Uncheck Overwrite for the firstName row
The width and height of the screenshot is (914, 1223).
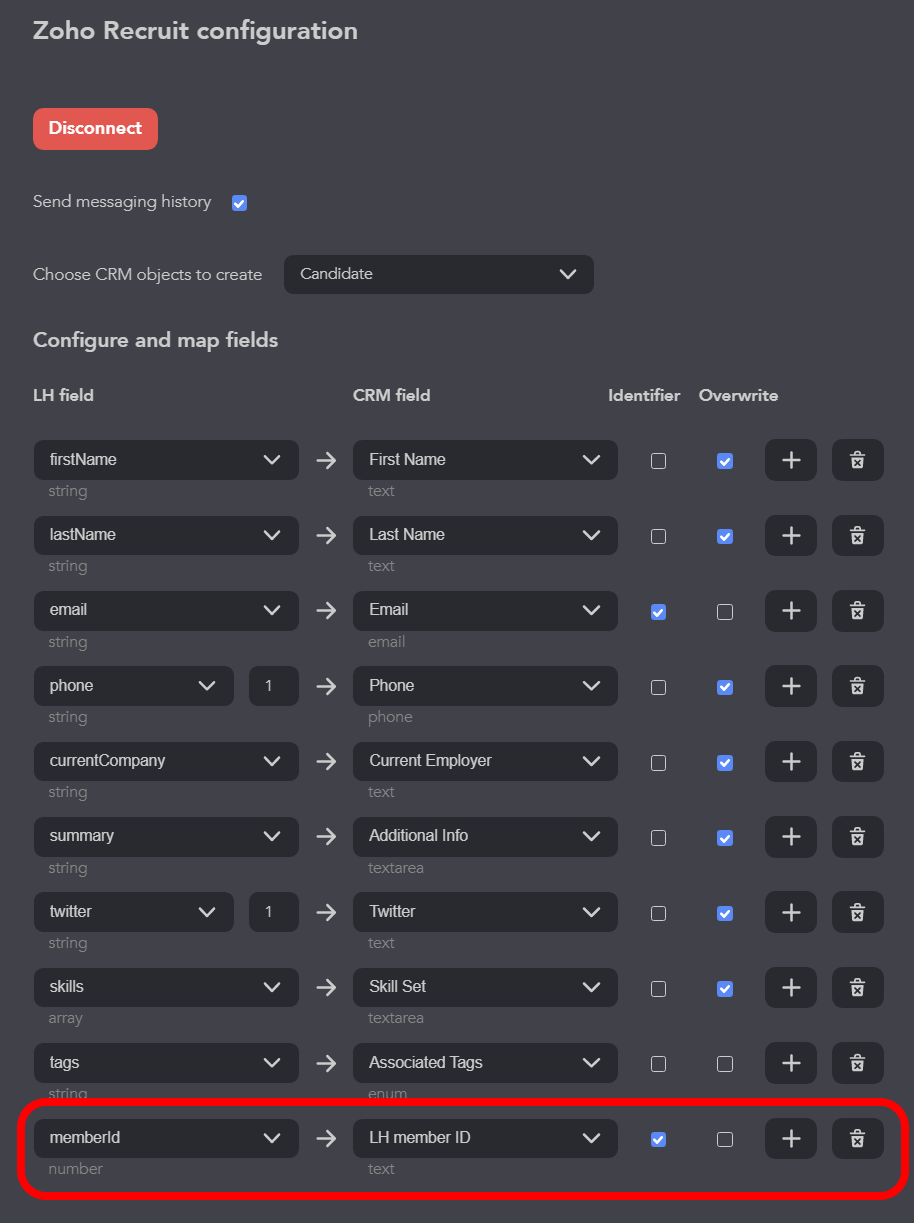click(725, 461)
